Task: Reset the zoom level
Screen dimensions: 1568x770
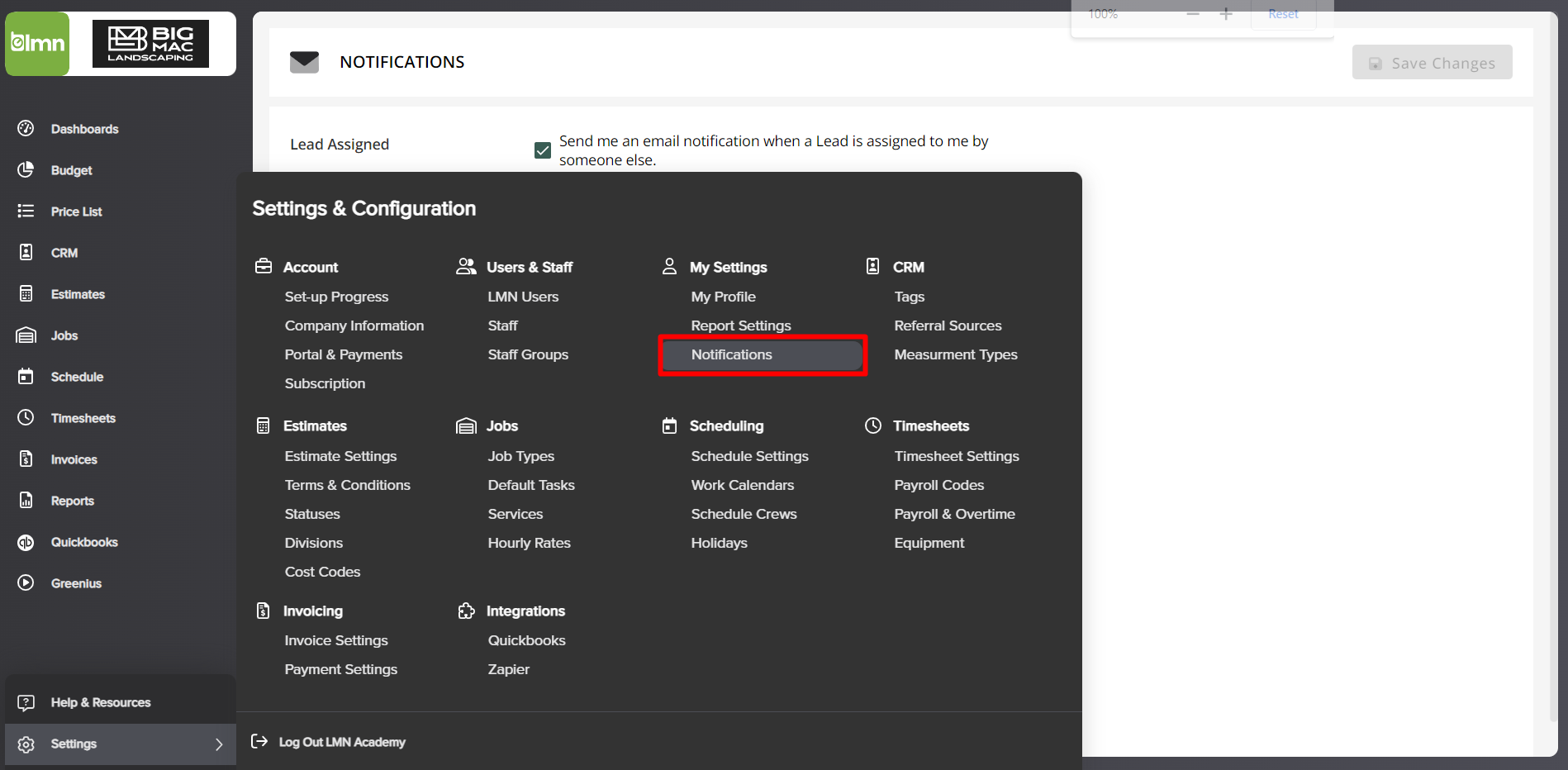Action: (1283, 14)
